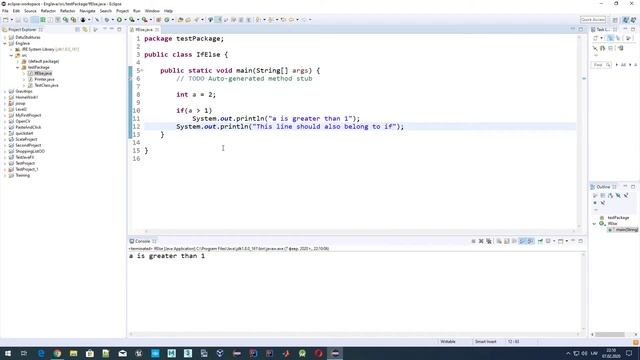Viewport: 640px width, 360px height.
Task: Click the Quick Access field
Action: coord(593,20)
